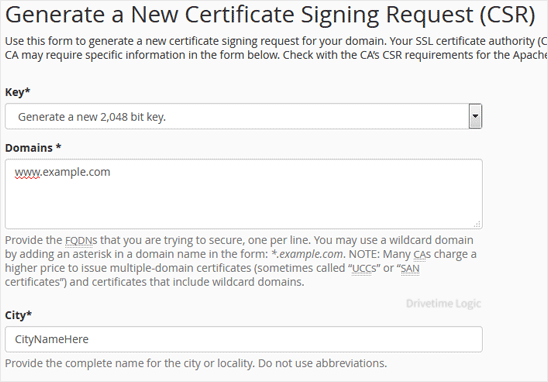Click the intro paragraph mentioning SSL certificate authority
This screenshot has width=548, height=382.
coord(276,48)
